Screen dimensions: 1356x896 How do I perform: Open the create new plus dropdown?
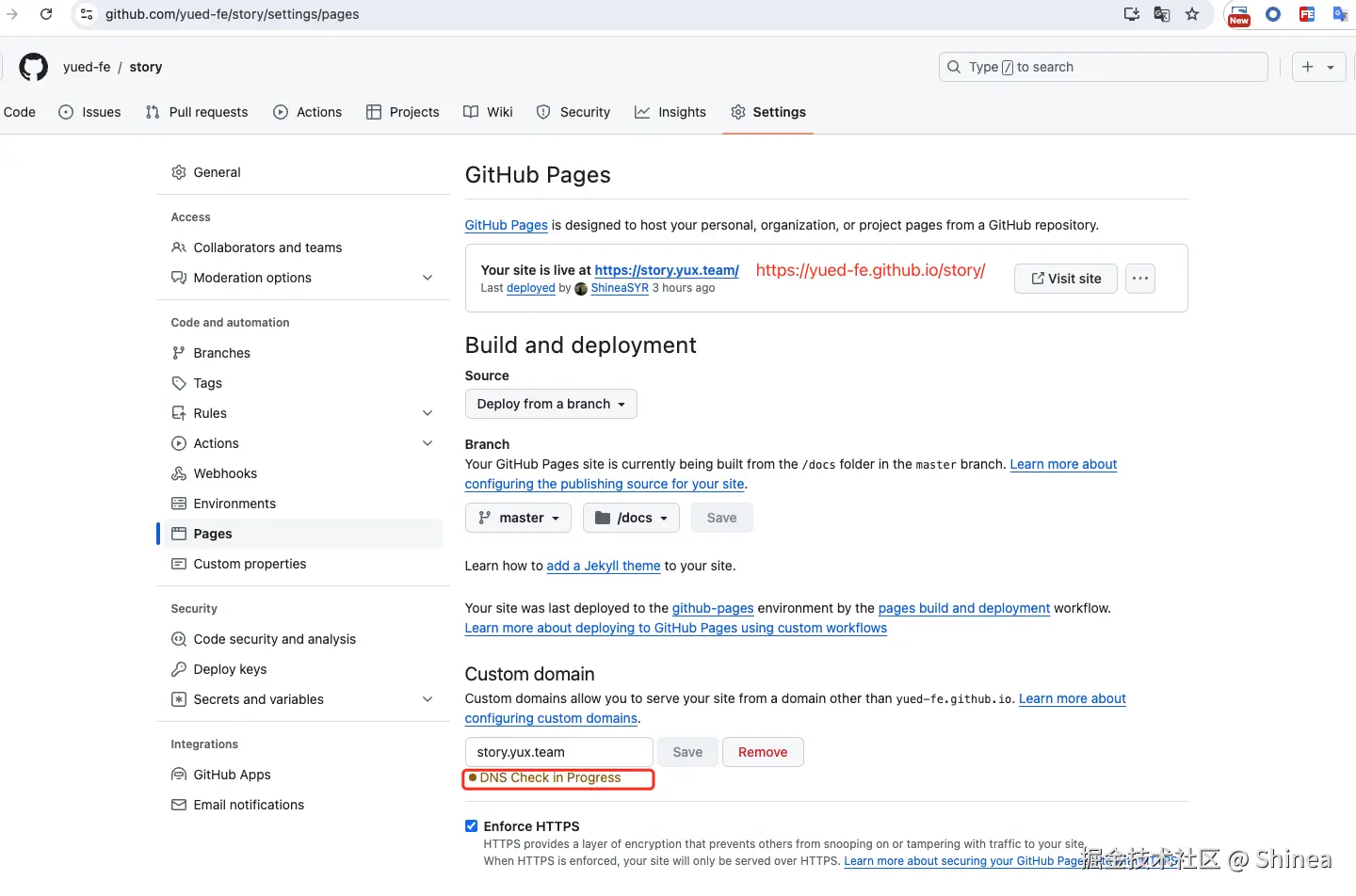[x=1318, y=67]
